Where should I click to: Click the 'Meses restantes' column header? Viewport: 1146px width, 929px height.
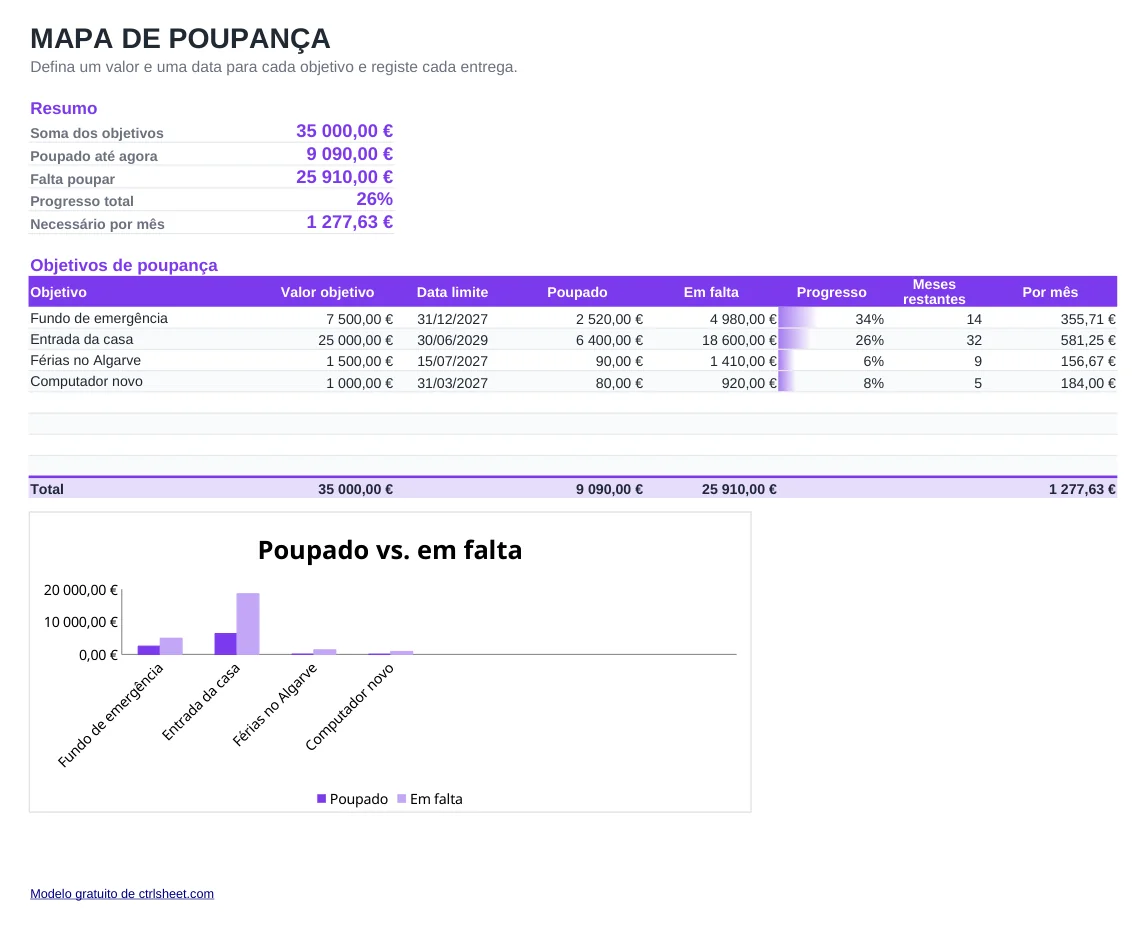[x=934, y=292]
